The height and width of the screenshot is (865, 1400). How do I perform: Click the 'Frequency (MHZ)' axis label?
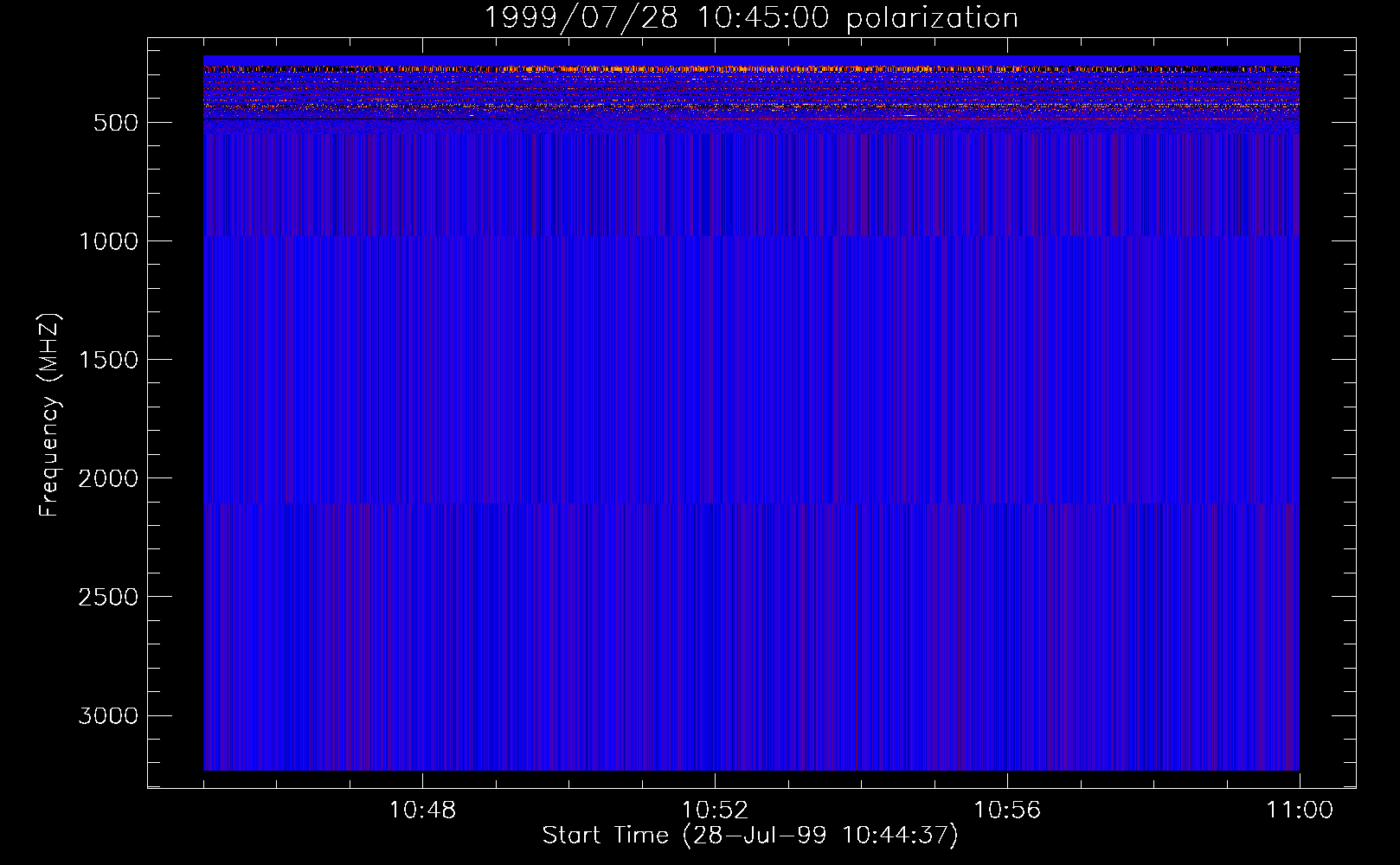click(x=49, y=415)
